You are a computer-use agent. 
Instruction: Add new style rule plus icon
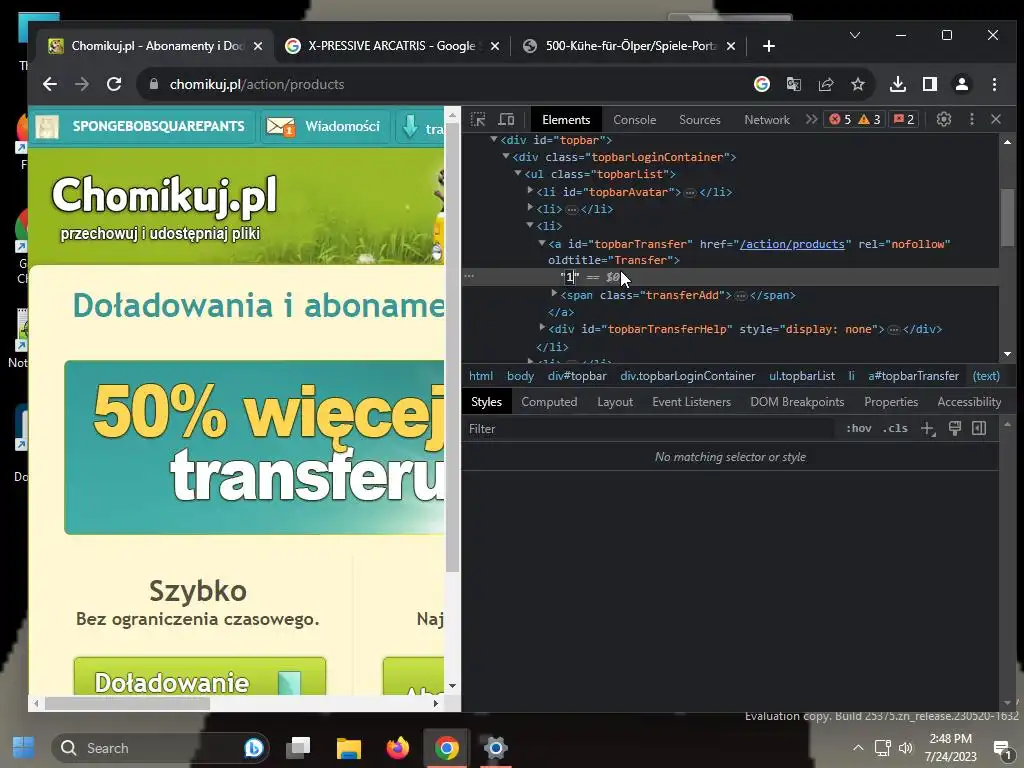(928, 428)
